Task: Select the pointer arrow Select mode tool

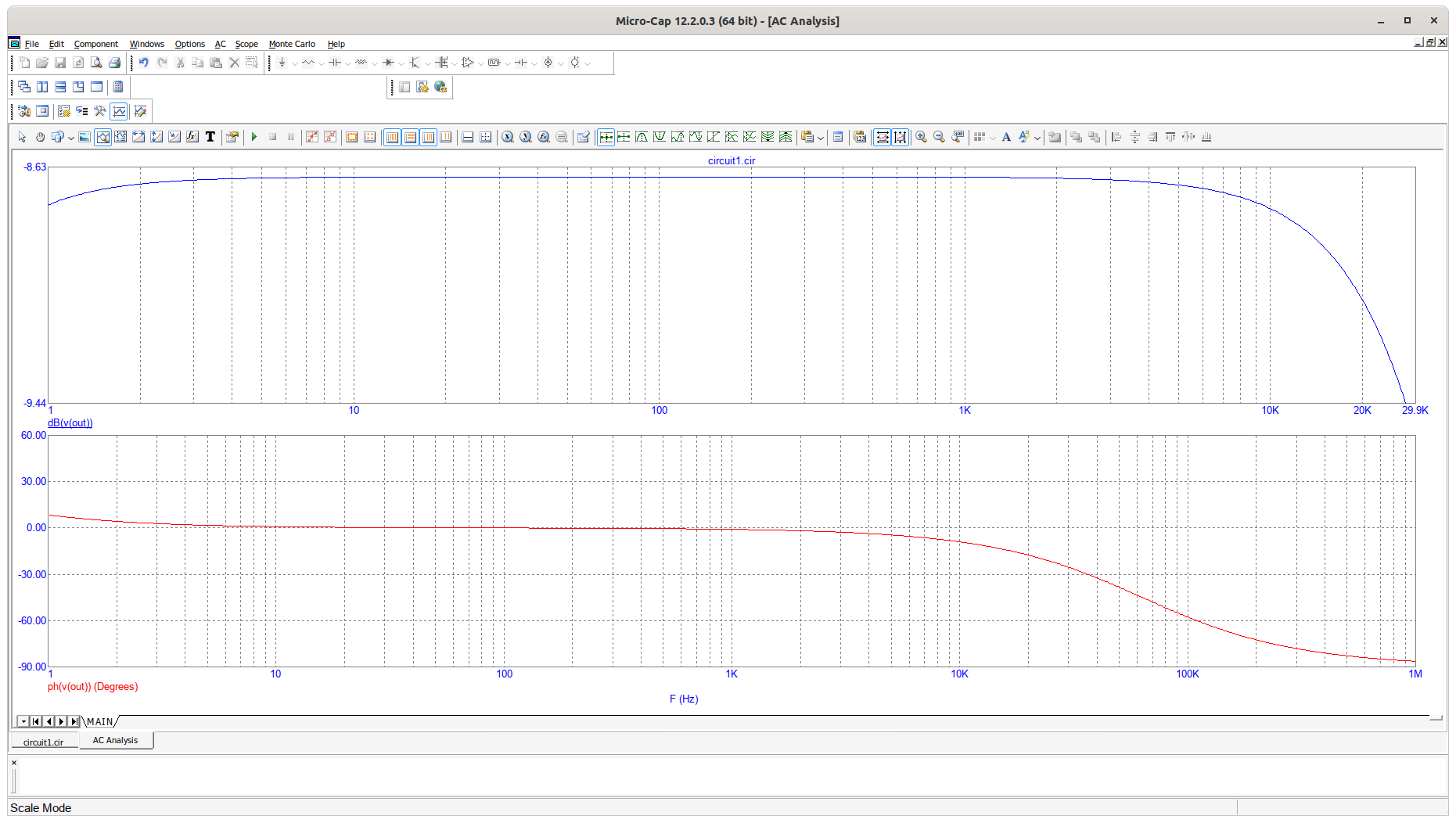Action: pyautogui.click(x=22, y=137)
